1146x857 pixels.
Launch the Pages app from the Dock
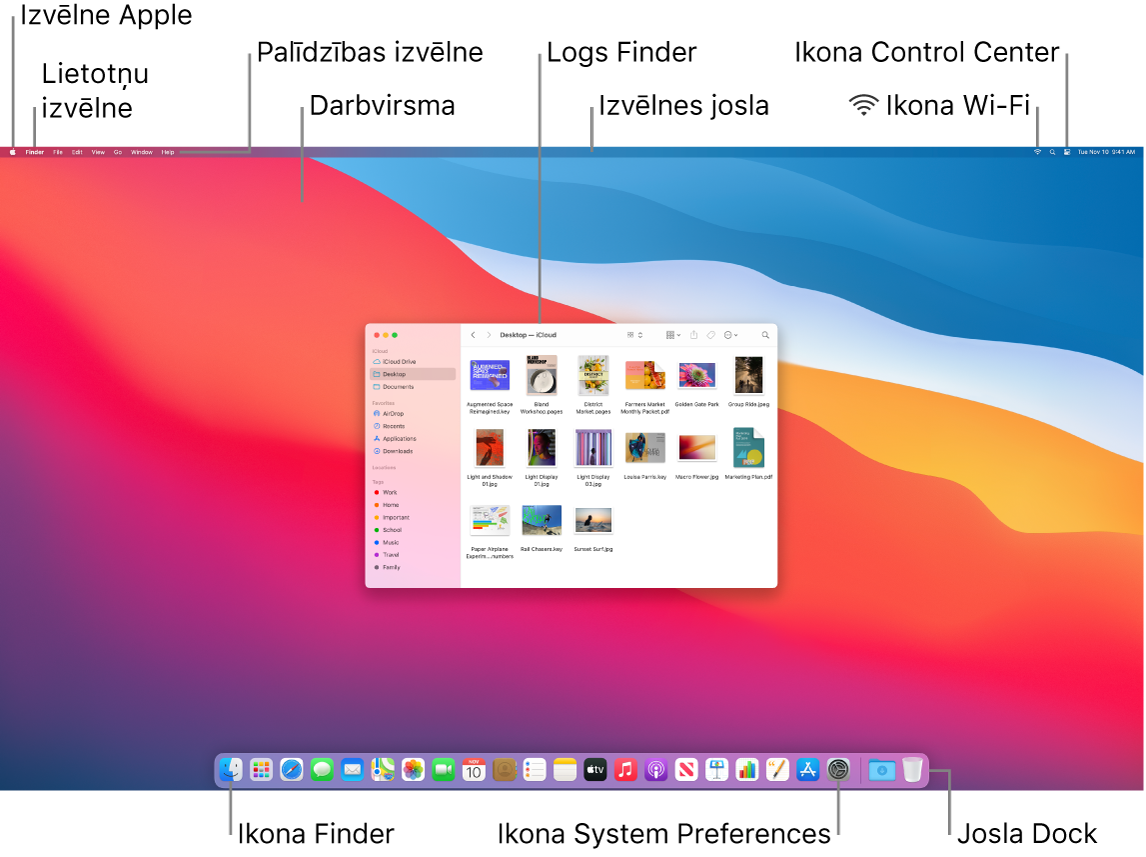pos(778,769)
